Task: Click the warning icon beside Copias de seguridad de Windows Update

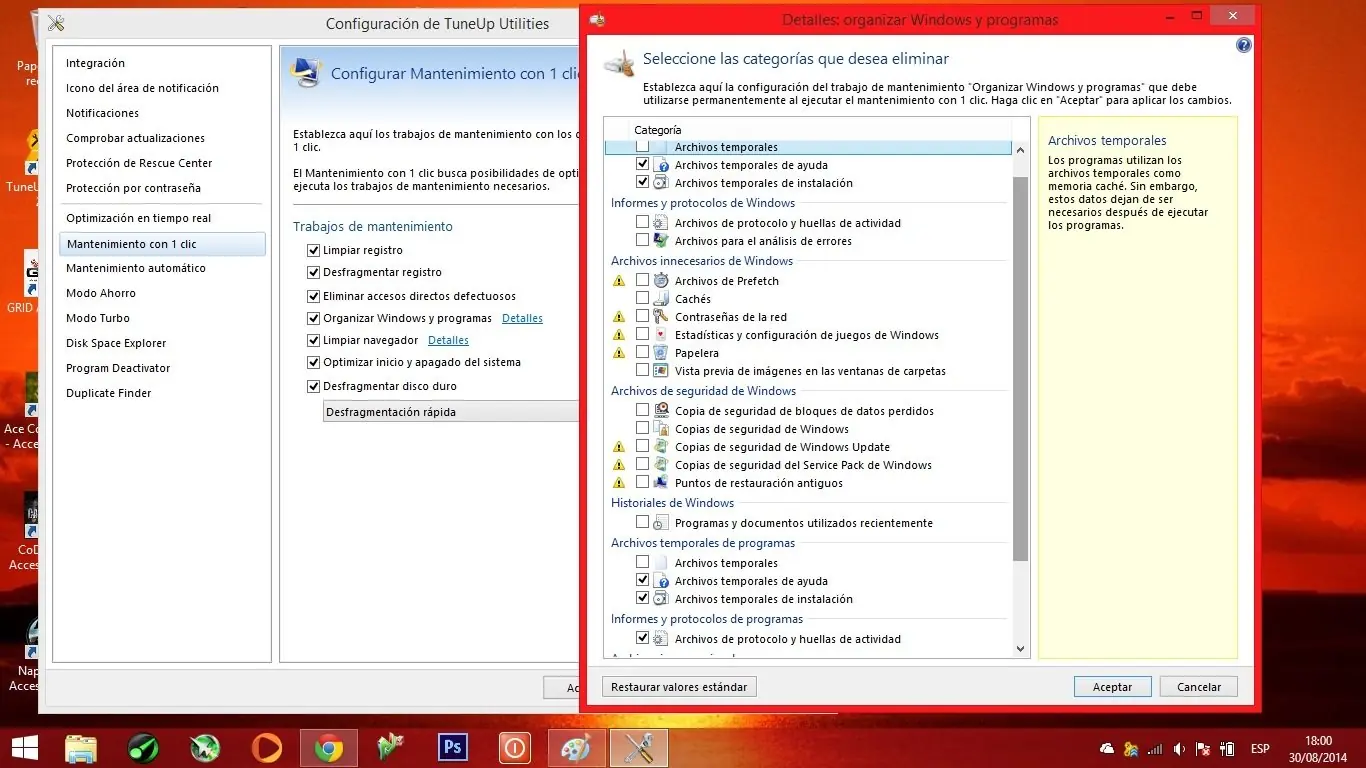Action: coord(619,447)
